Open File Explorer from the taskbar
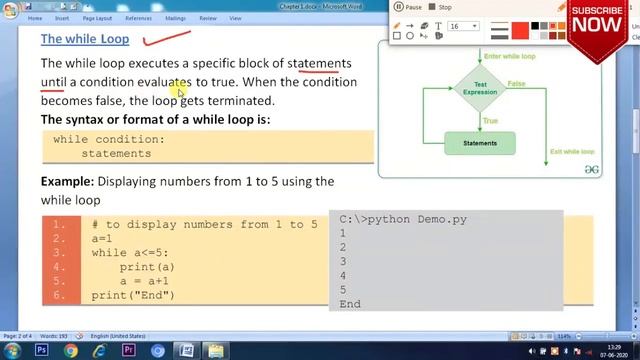Viewport: 640px width, 360px height. tap(216, 351)
